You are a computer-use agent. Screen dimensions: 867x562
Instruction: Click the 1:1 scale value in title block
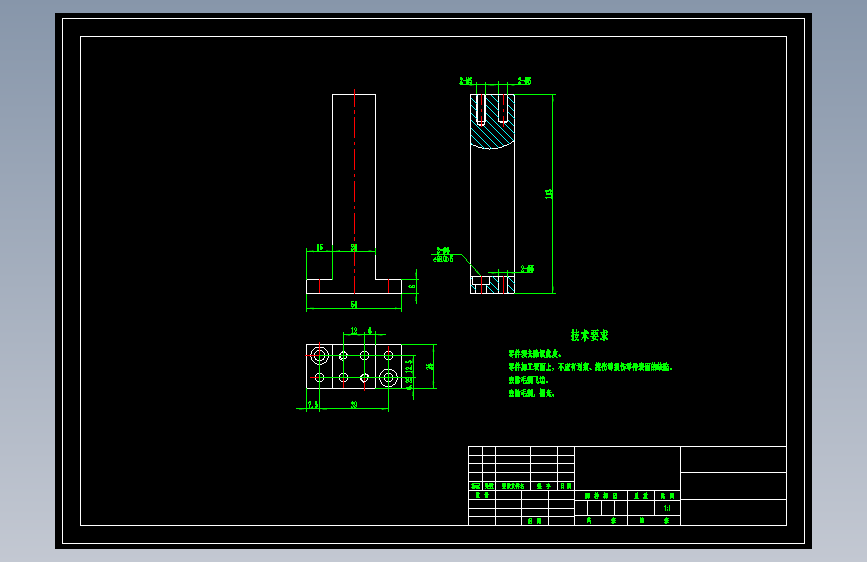667,508
